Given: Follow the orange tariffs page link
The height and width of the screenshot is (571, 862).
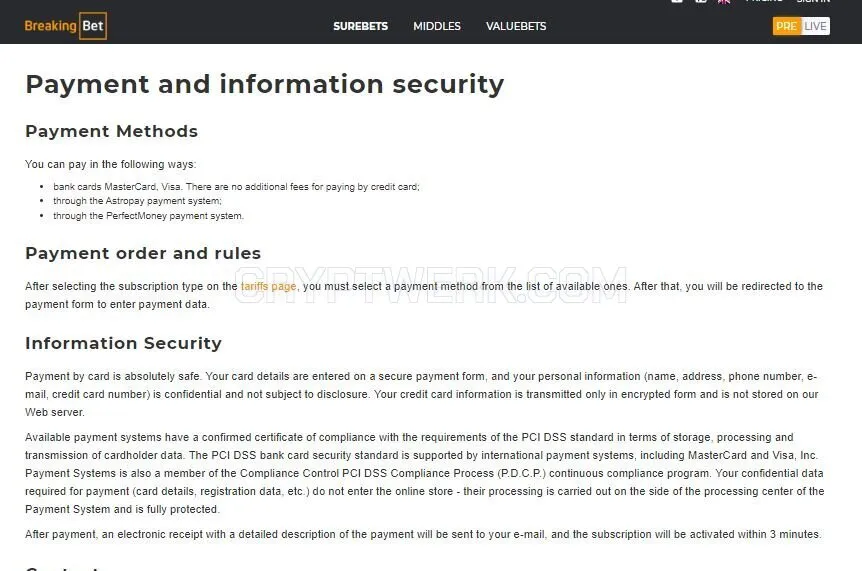Looking at the screenshot, I should point(268,286).
